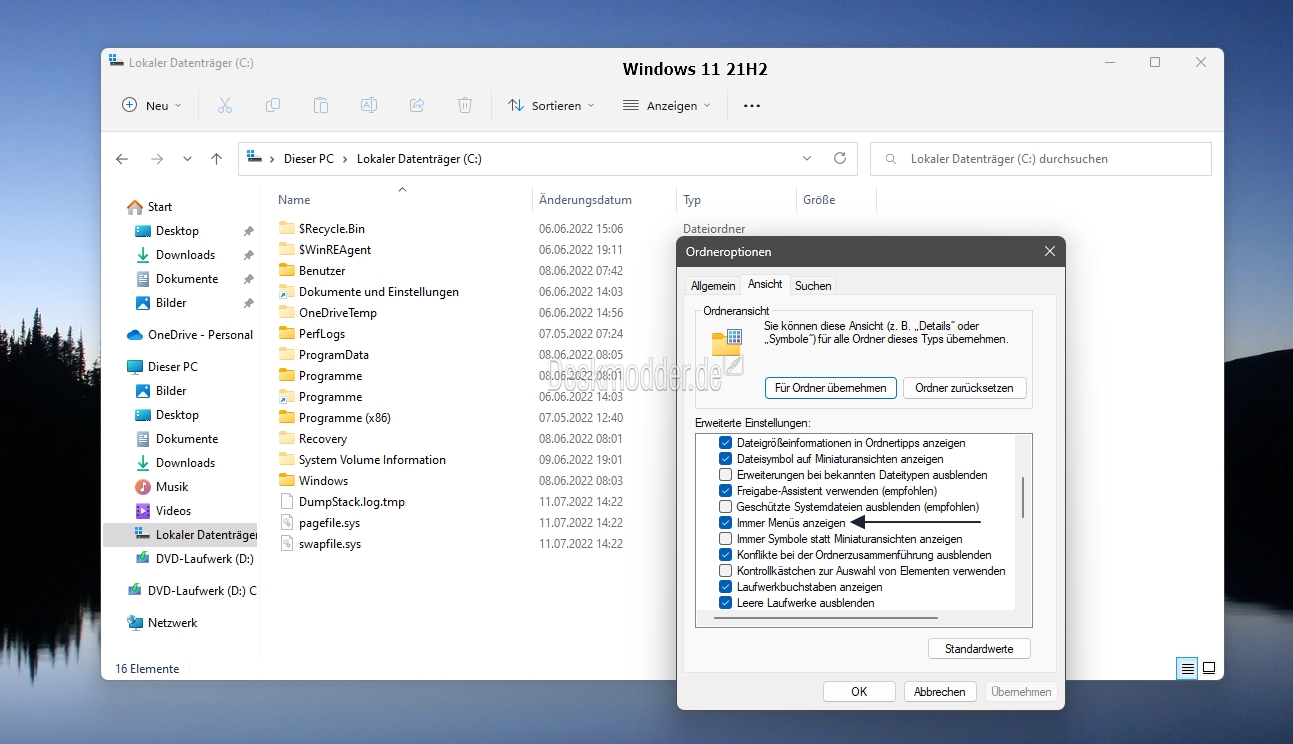Open the three-dots more options menu

[x=752, y=105]
